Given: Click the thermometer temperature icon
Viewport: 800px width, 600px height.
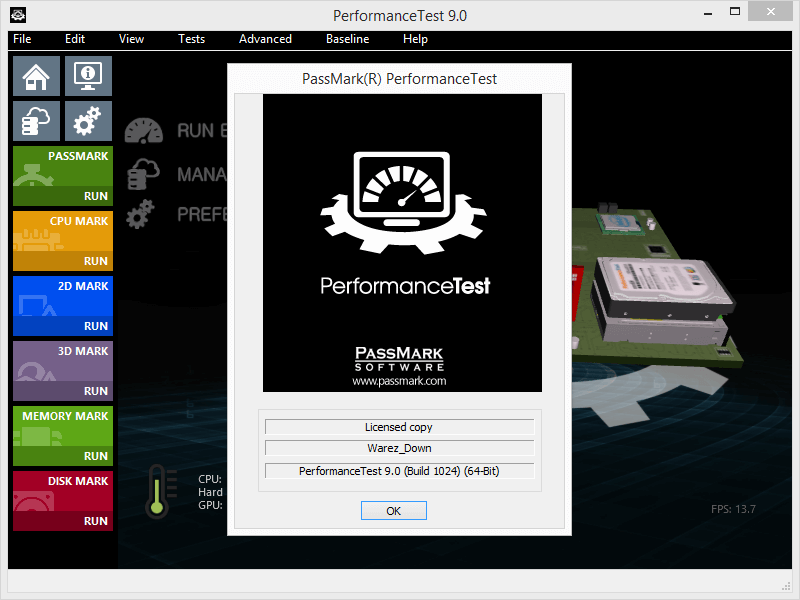Looking at the screenshot, I should point(161,491).
